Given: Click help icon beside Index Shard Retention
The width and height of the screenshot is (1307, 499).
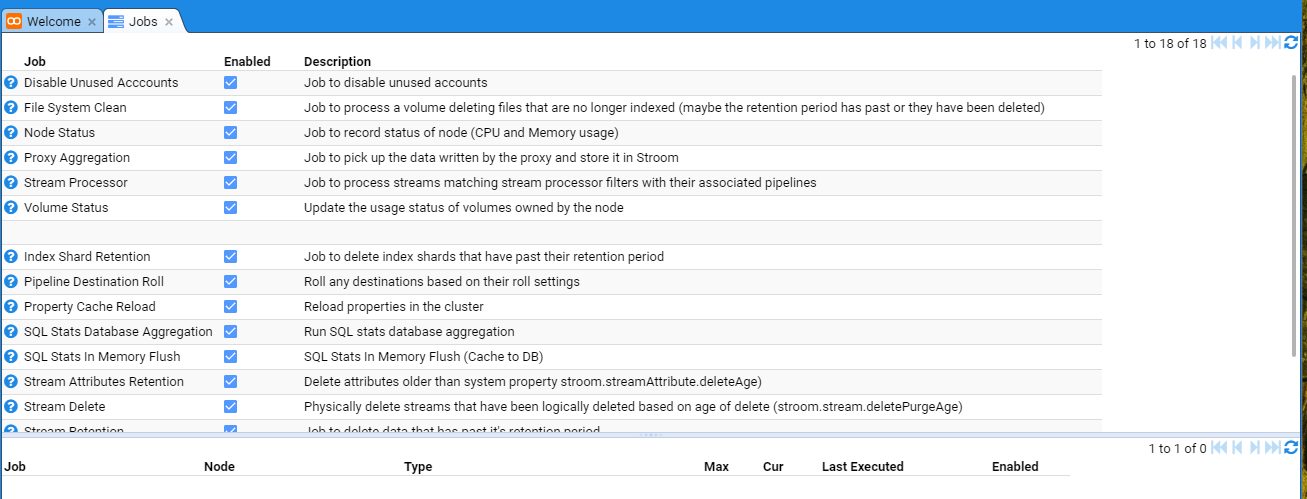Looking at the screenshot, I should coord(11,257).
